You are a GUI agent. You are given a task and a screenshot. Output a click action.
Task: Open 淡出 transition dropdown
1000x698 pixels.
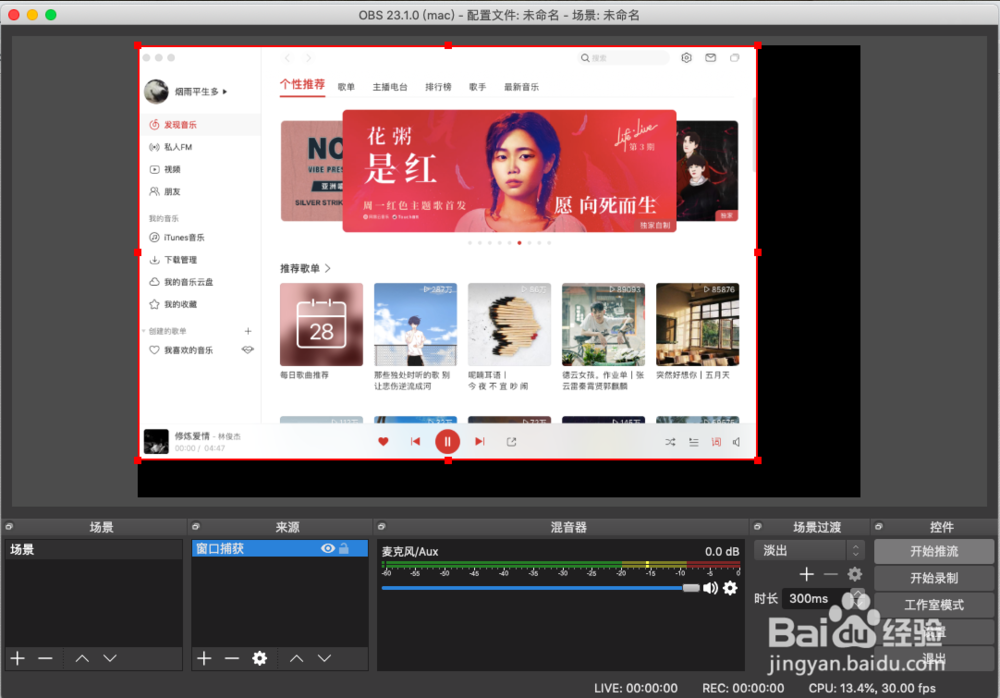(809, 550)
